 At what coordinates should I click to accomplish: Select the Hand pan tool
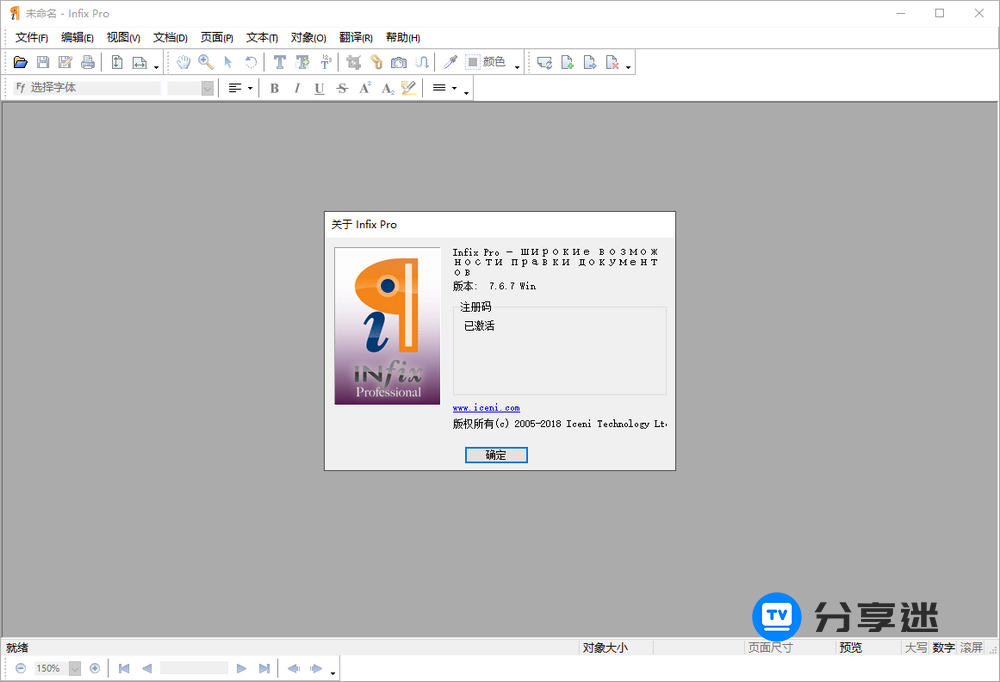(183, 62)
